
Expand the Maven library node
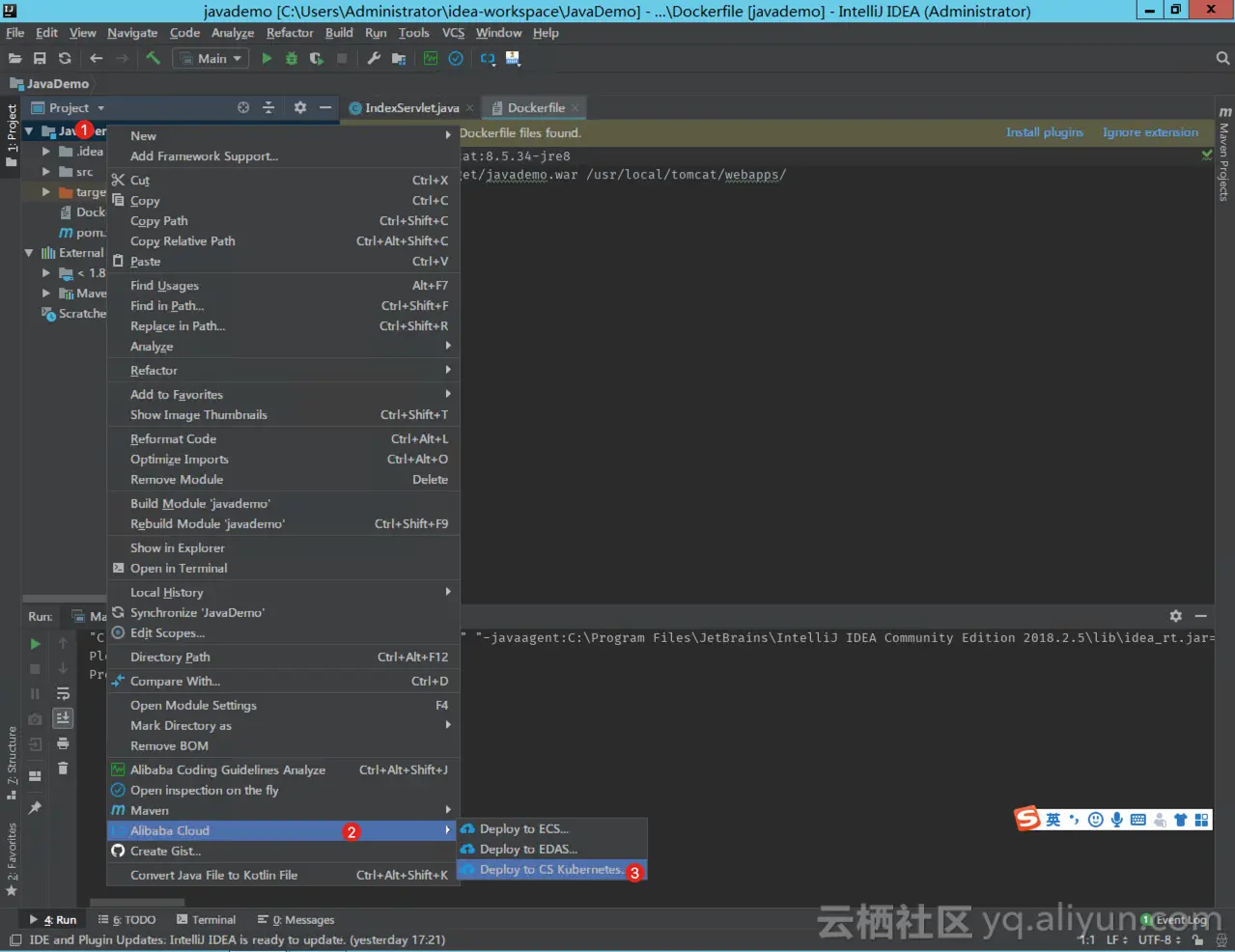point(45,294)
